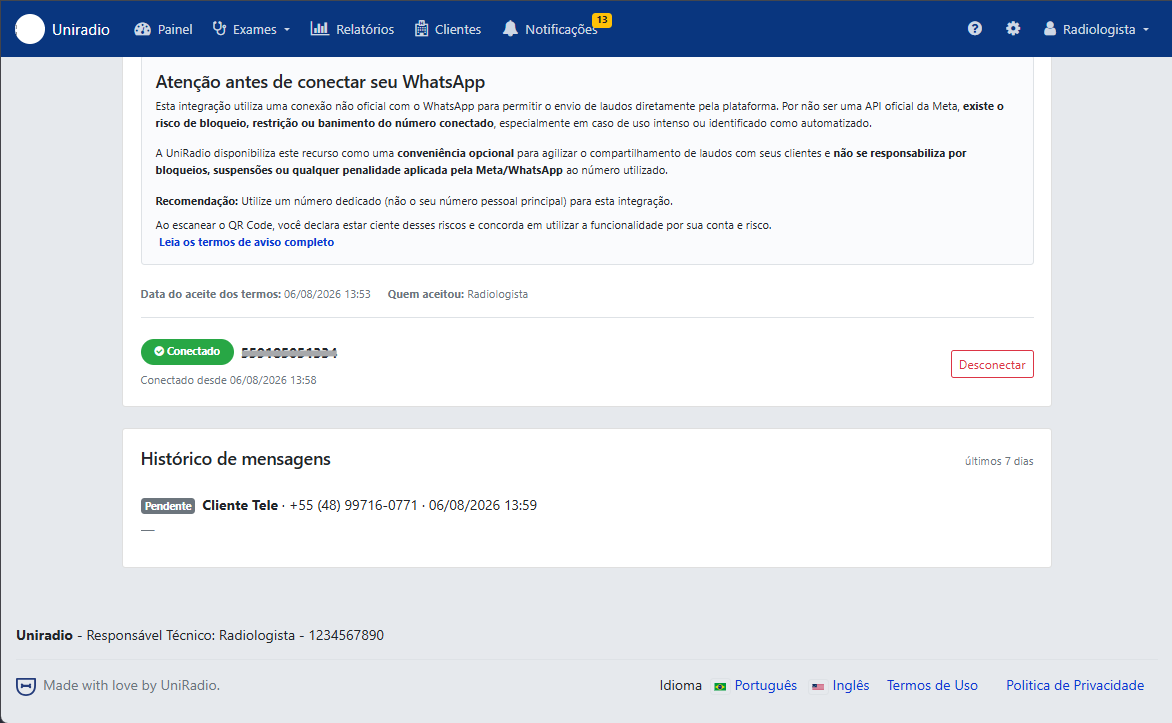Image resolution: width=1172 pixels, height=723 pixels.
Task: Click the Cliente Tele message entry
Action: (240, 505)
